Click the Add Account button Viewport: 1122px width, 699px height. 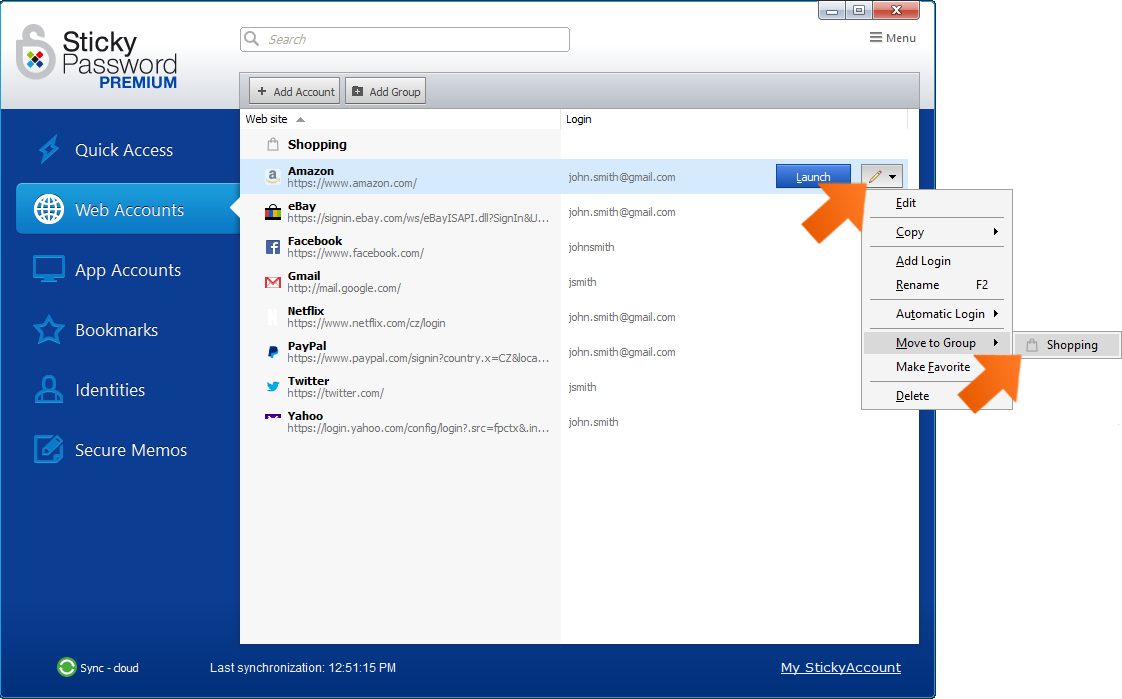(x=295, y=92)
